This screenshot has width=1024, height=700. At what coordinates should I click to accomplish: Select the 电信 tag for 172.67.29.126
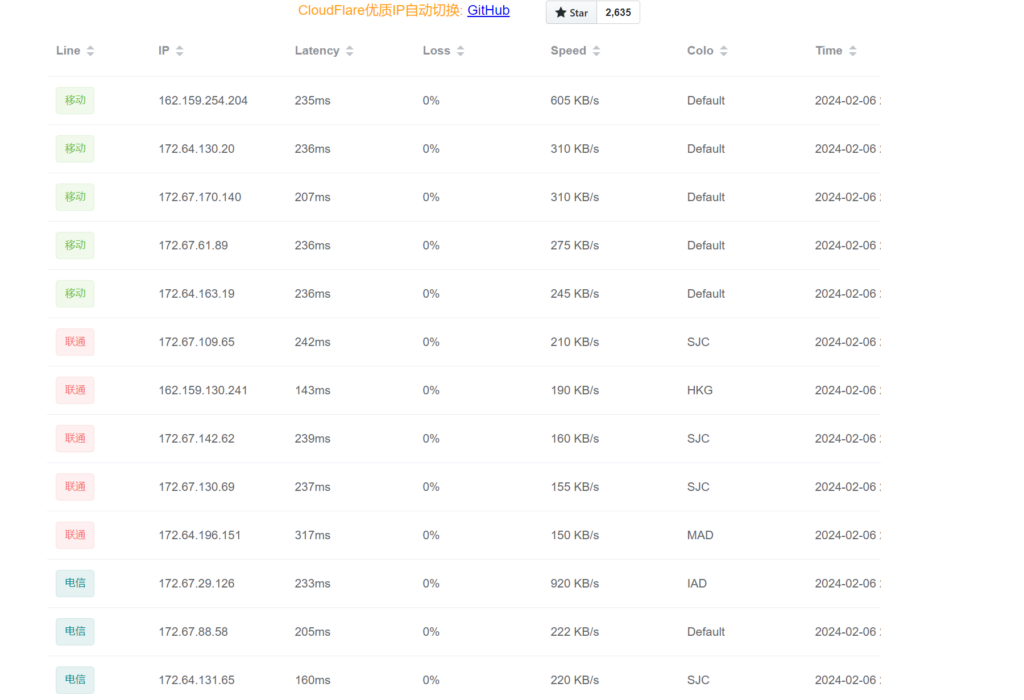75,584
